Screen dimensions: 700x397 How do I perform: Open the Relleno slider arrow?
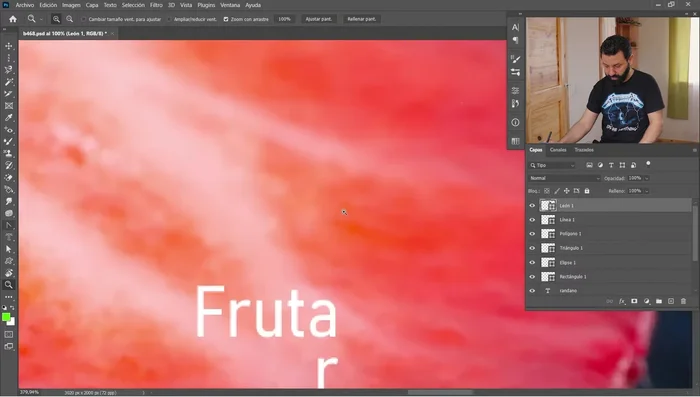click(x=646, y=191)
